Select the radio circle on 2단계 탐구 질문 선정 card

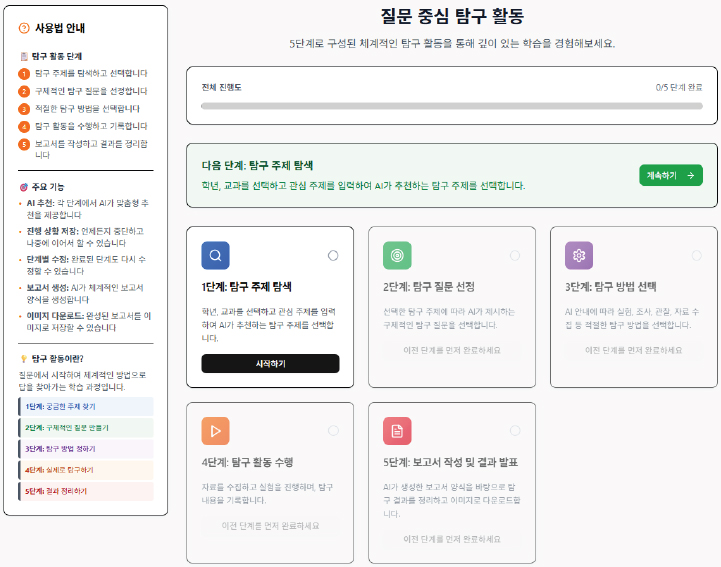(515, 255)
